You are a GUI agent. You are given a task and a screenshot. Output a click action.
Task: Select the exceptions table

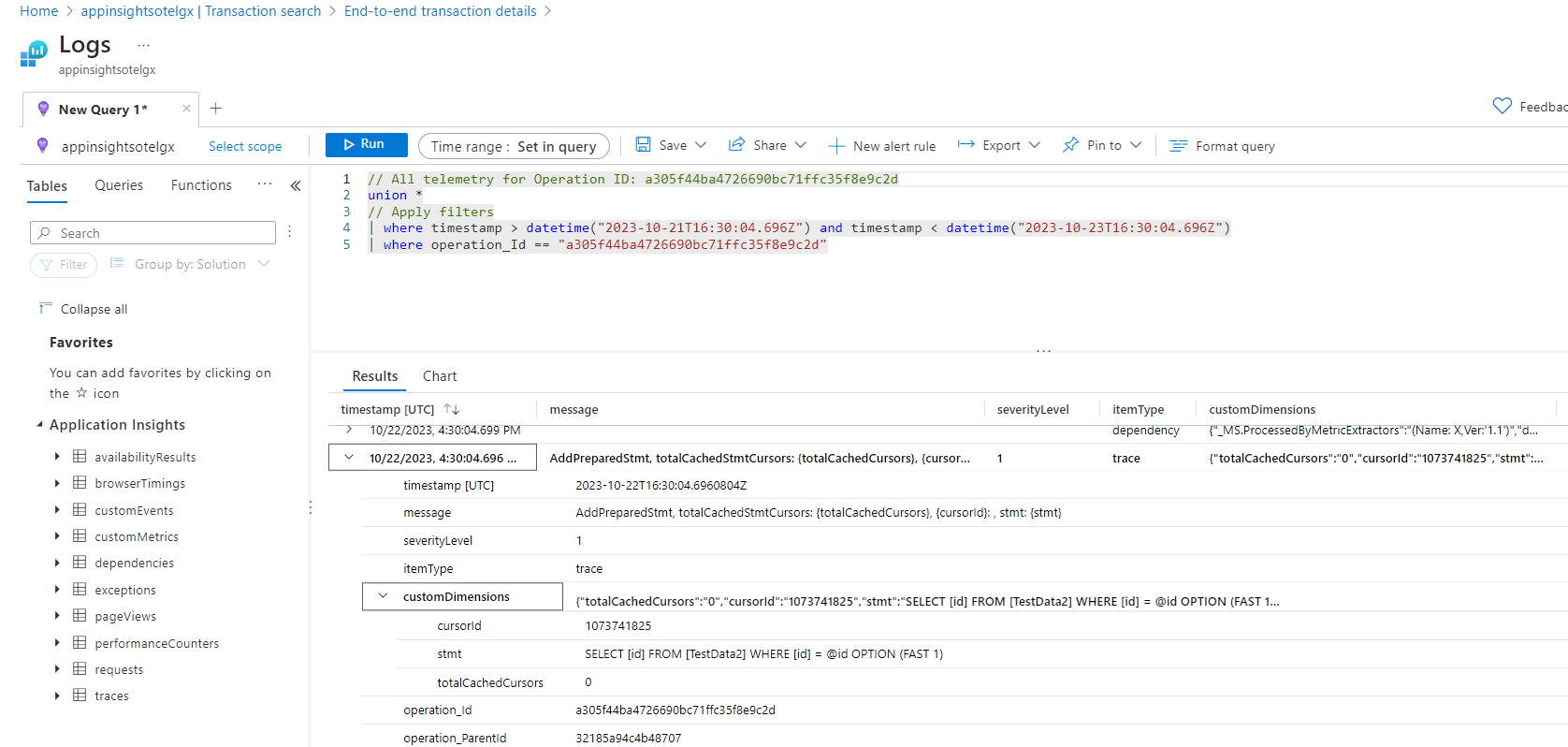point(125,590)
